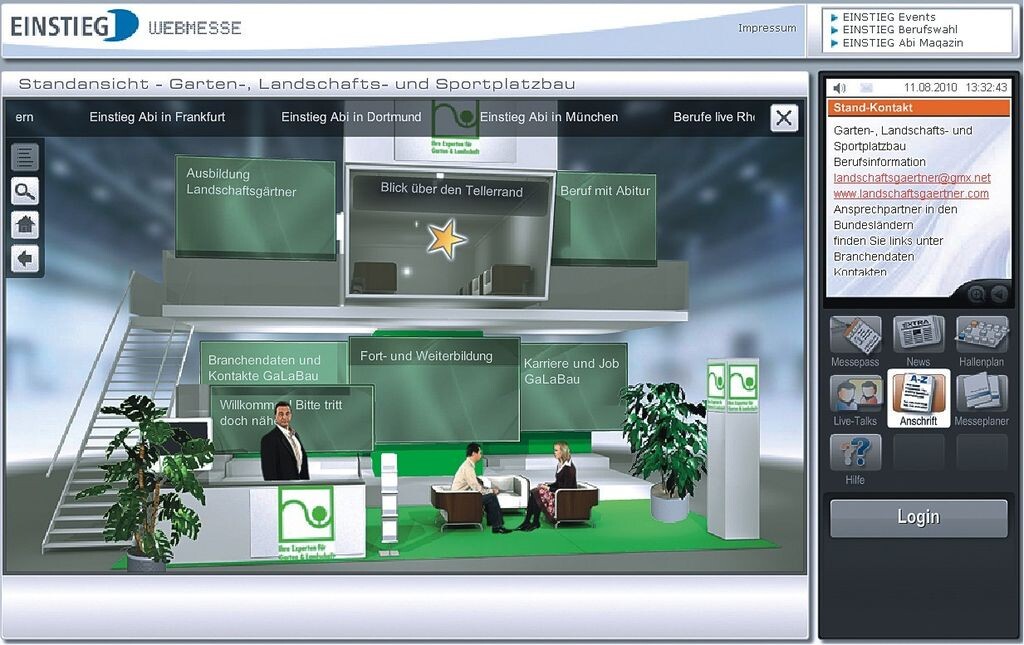Click the back triangle icon below the contact panel
This screenshot has height=645, width=1024.
point(999,294)
